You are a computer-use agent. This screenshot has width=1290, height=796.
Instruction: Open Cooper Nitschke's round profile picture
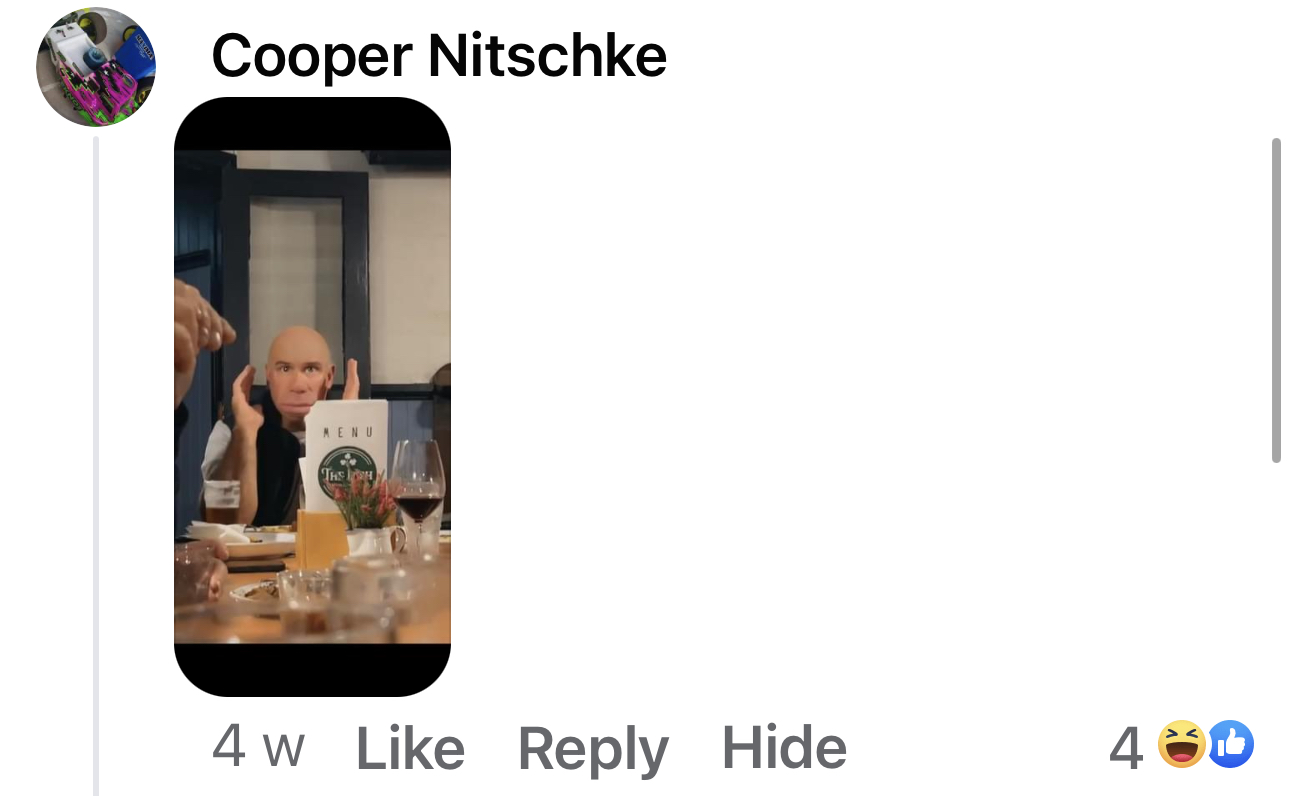tap(96, 67)
